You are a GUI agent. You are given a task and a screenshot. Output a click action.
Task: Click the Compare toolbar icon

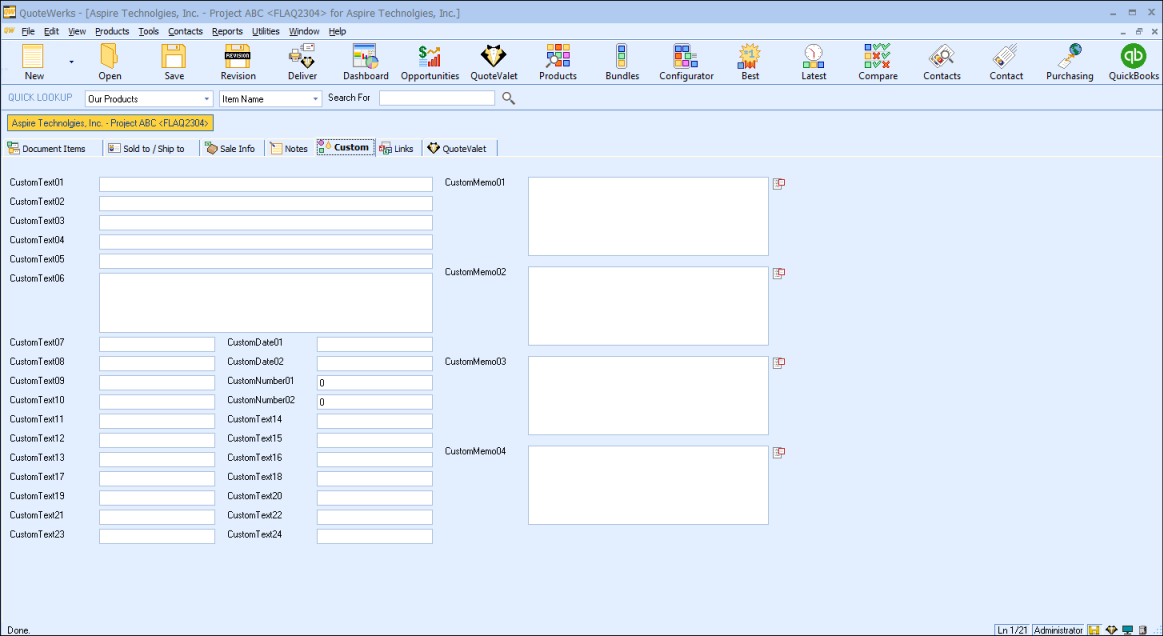coord(877,61)
